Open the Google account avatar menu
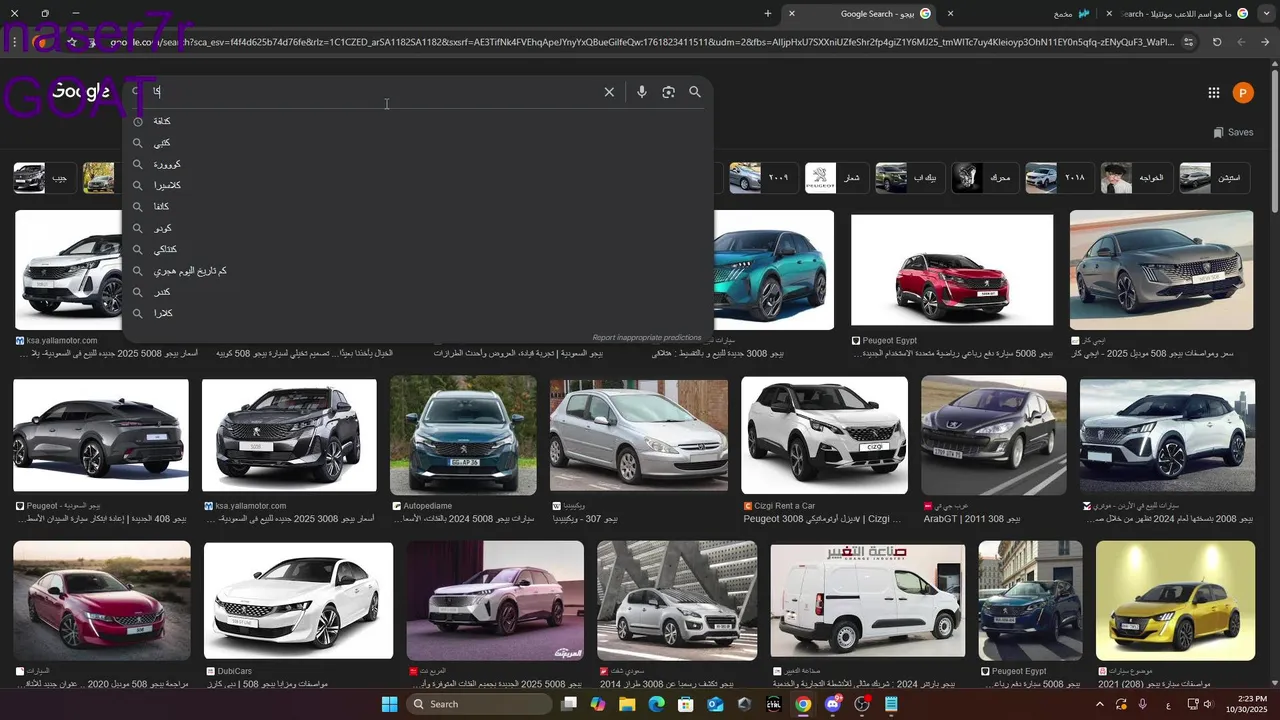The width and height of the screenshot is (1280, 720). coord(1242,93)
